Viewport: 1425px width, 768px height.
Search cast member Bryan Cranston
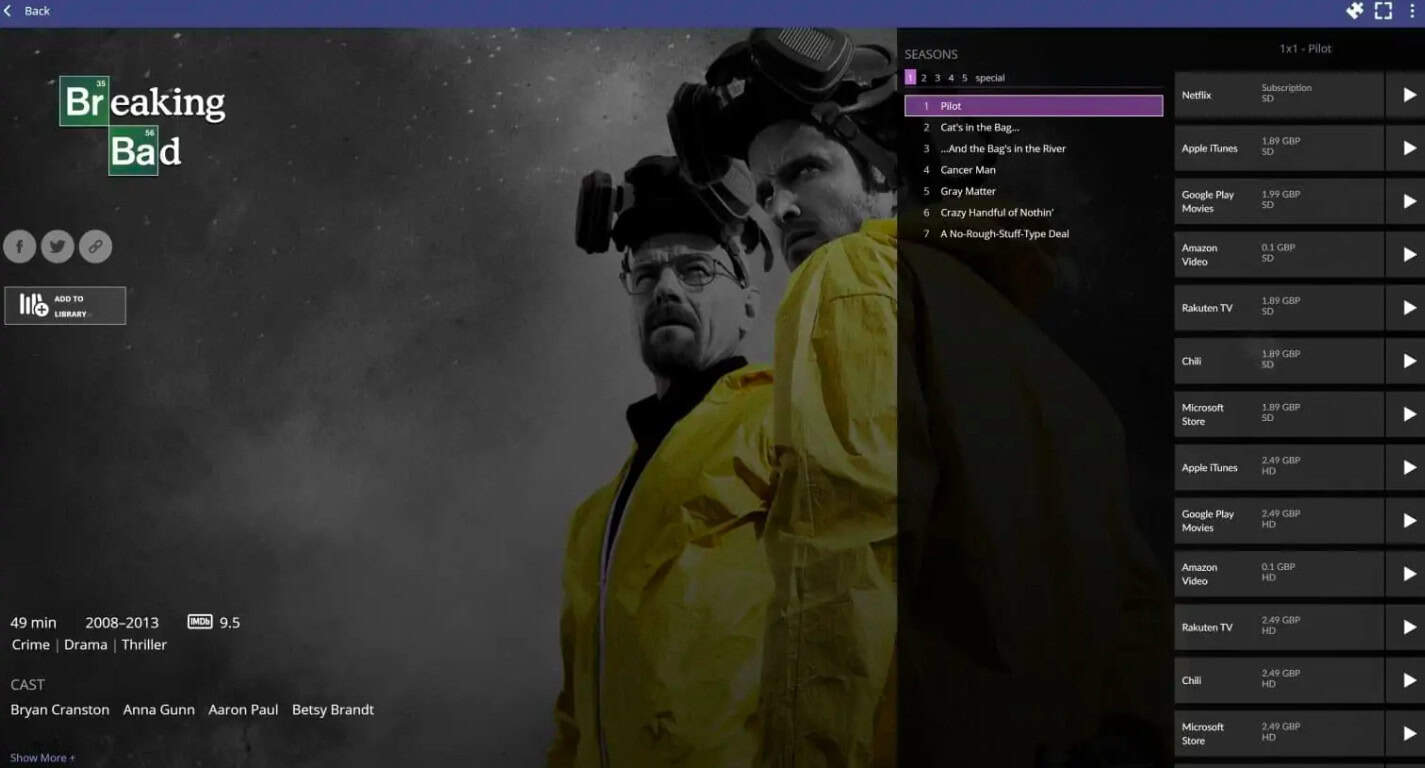(60, 710)
